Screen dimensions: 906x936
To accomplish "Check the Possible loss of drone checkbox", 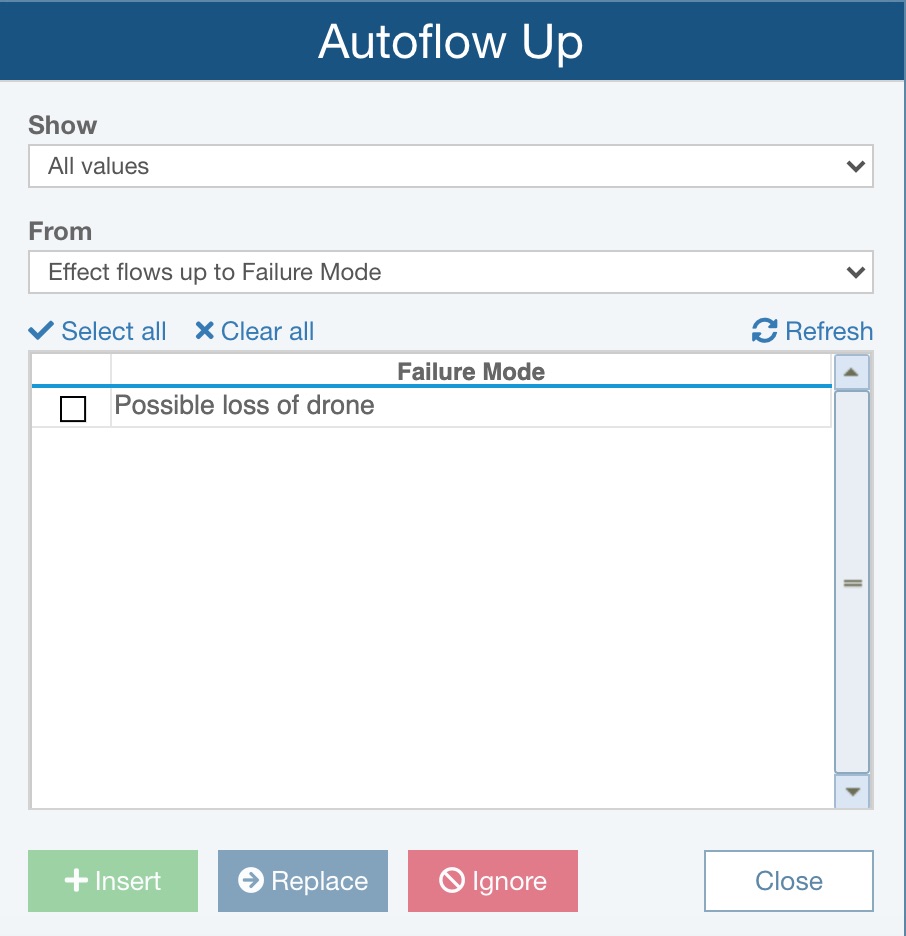I will (x=73, y=409).
